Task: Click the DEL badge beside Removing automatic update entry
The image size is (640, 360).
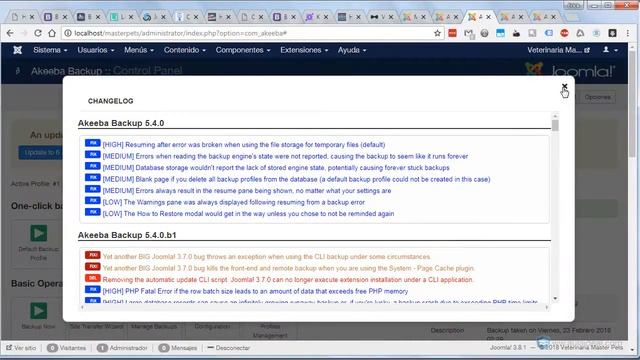Action: coord(93,278)
